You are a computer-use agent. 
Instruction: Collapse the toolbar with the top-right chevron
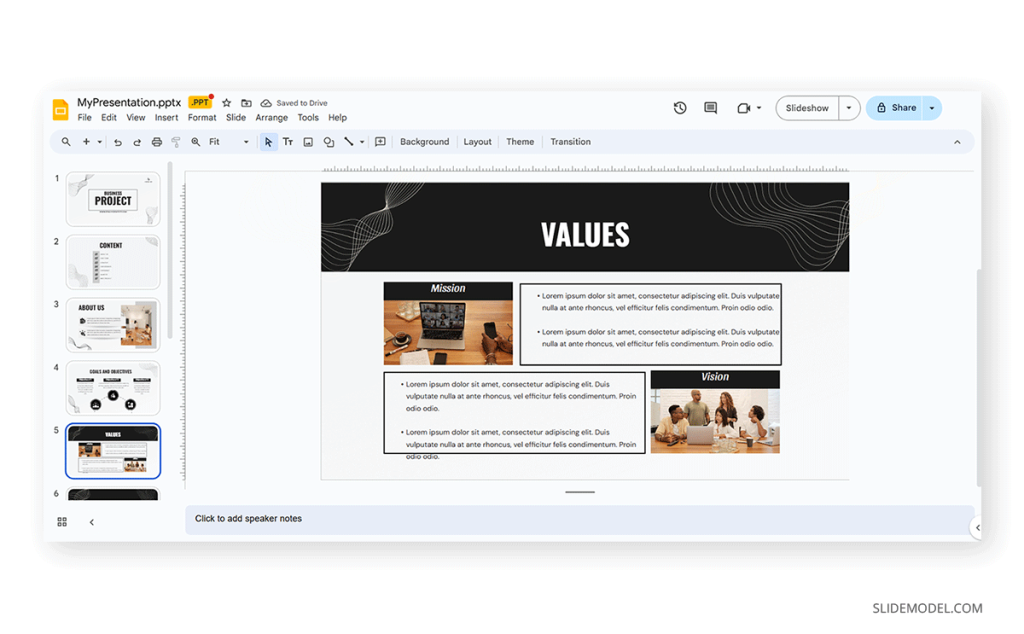coord(957,141)
